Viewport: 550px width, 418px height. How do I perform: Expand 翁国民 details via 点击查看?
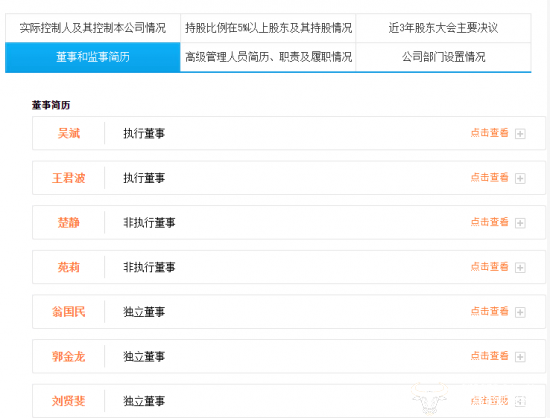pos(489,311)
